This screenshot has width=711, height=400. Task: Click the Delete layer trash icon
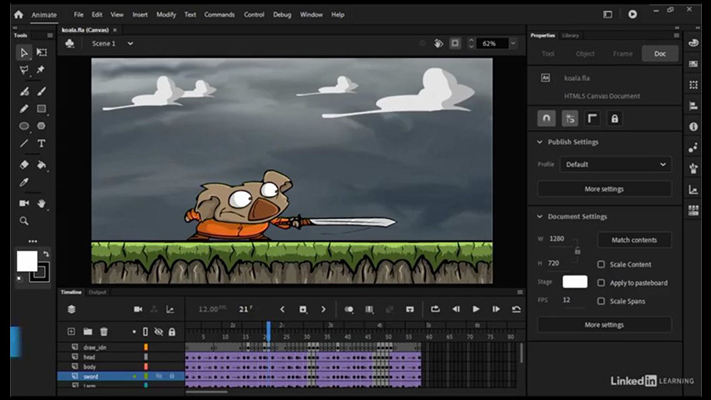(104, 331)
